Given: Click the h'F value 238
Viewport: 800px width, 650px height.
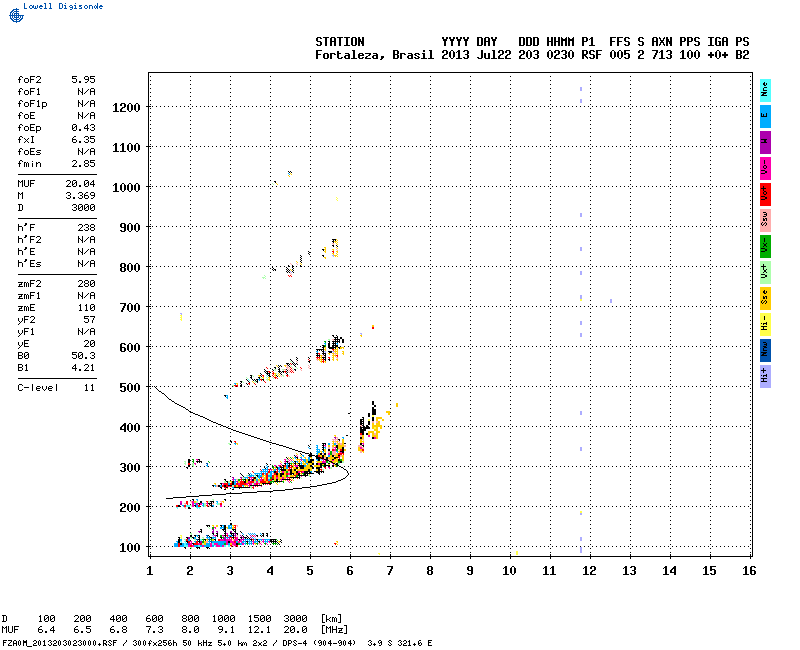Looking at the screenshot, I should 86,228.
